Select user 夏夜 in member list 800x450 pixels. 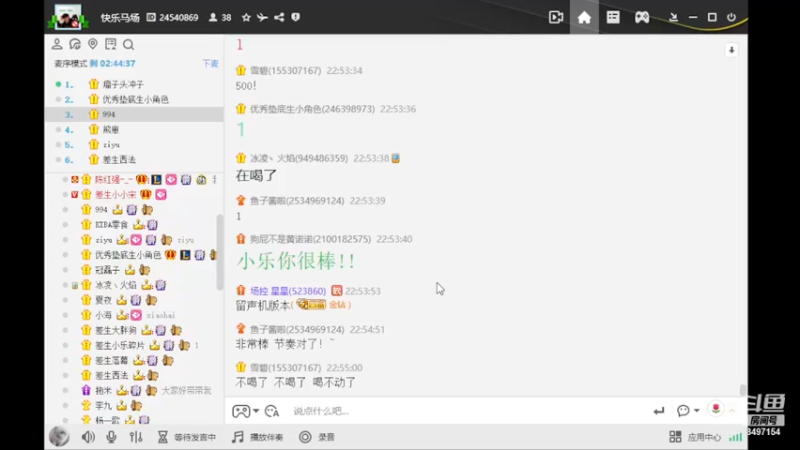point(103,300)
